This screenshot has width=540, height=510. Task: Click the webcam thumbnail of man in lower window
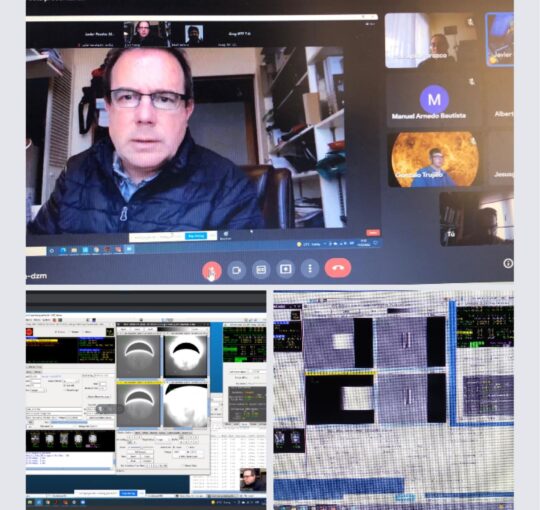(x=252, y=479)
